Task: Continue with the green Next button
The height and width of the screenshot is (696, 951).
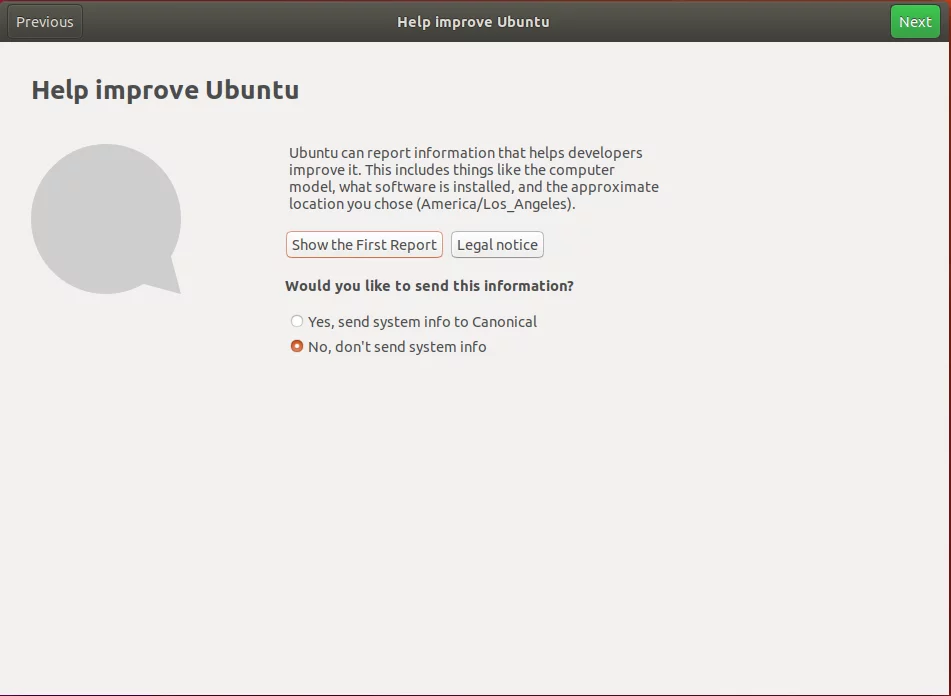Action: click(x=915, y=22)
